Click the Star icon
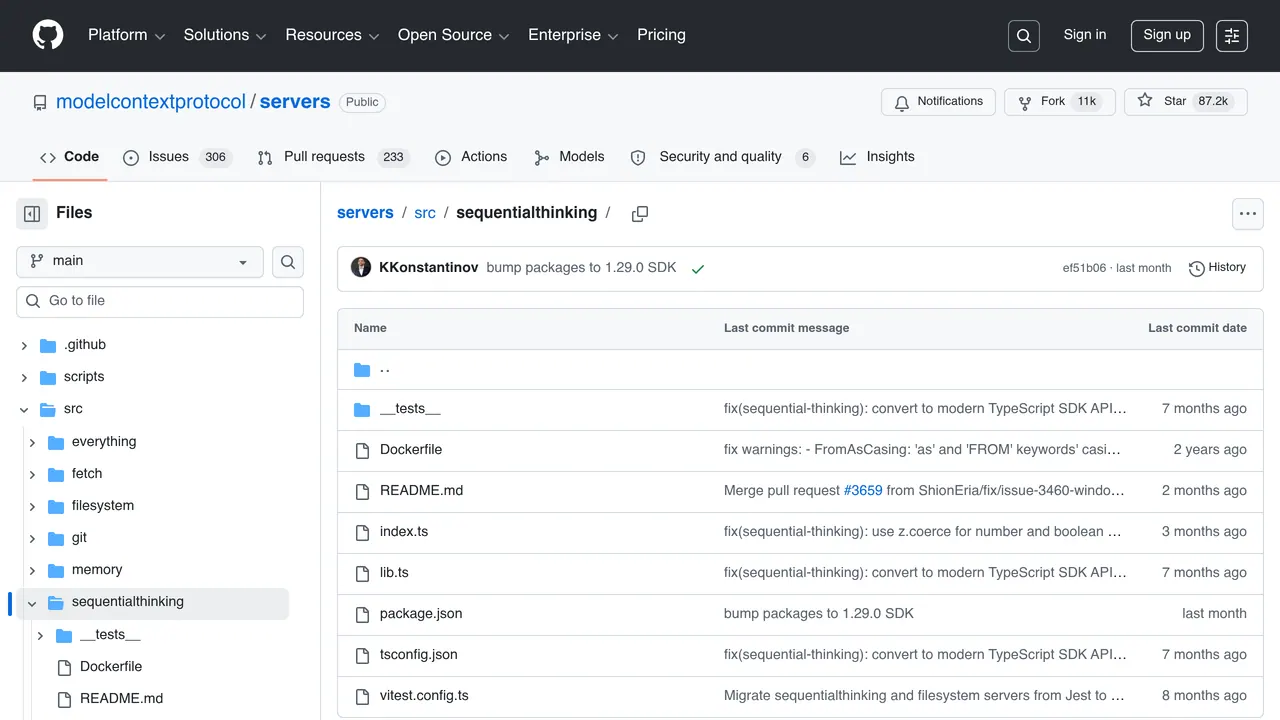1280x720 pixels. [x=1145, y=101]
